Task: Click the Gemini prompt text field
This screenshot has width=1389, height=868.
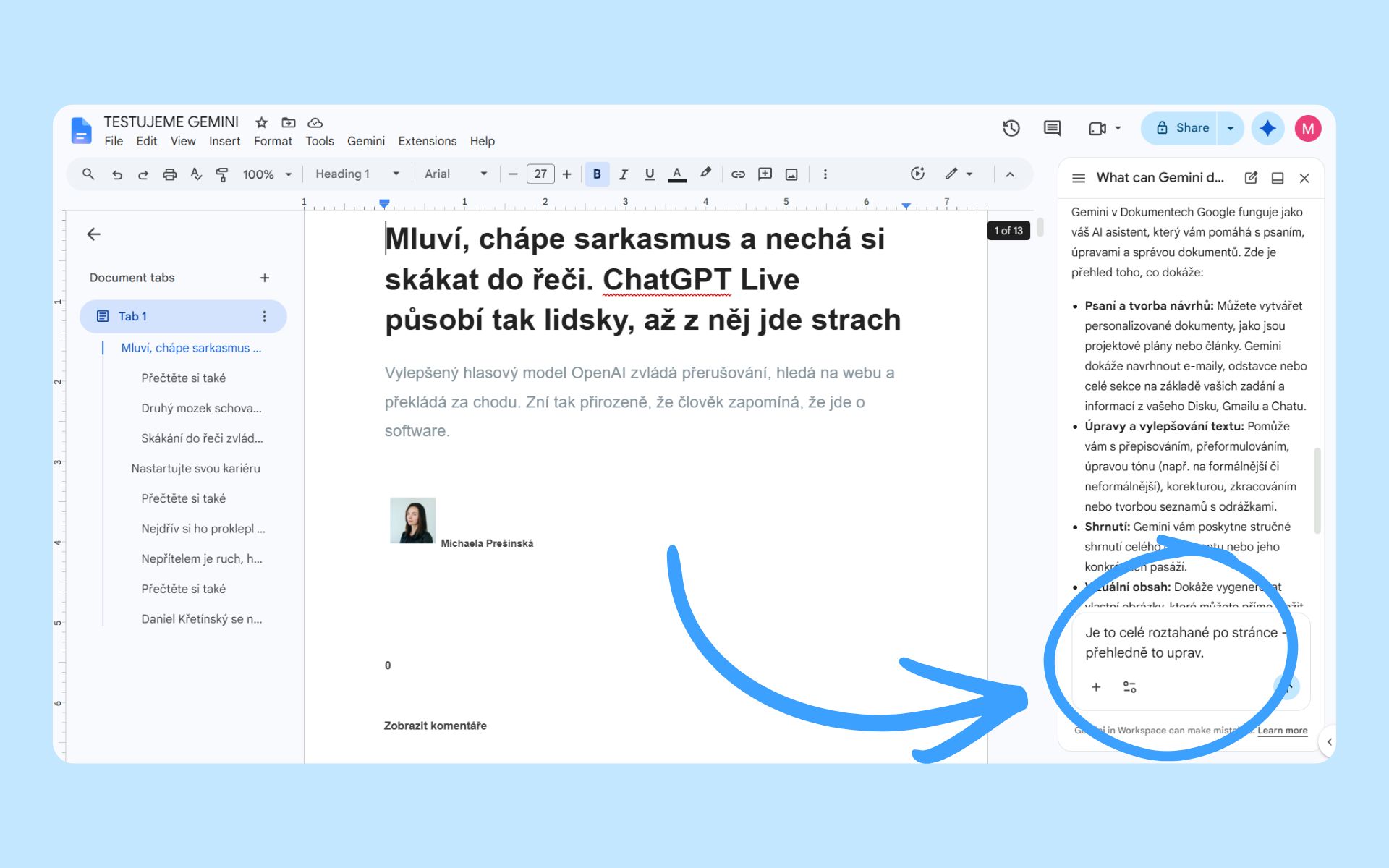Action: pos(1186,642)
